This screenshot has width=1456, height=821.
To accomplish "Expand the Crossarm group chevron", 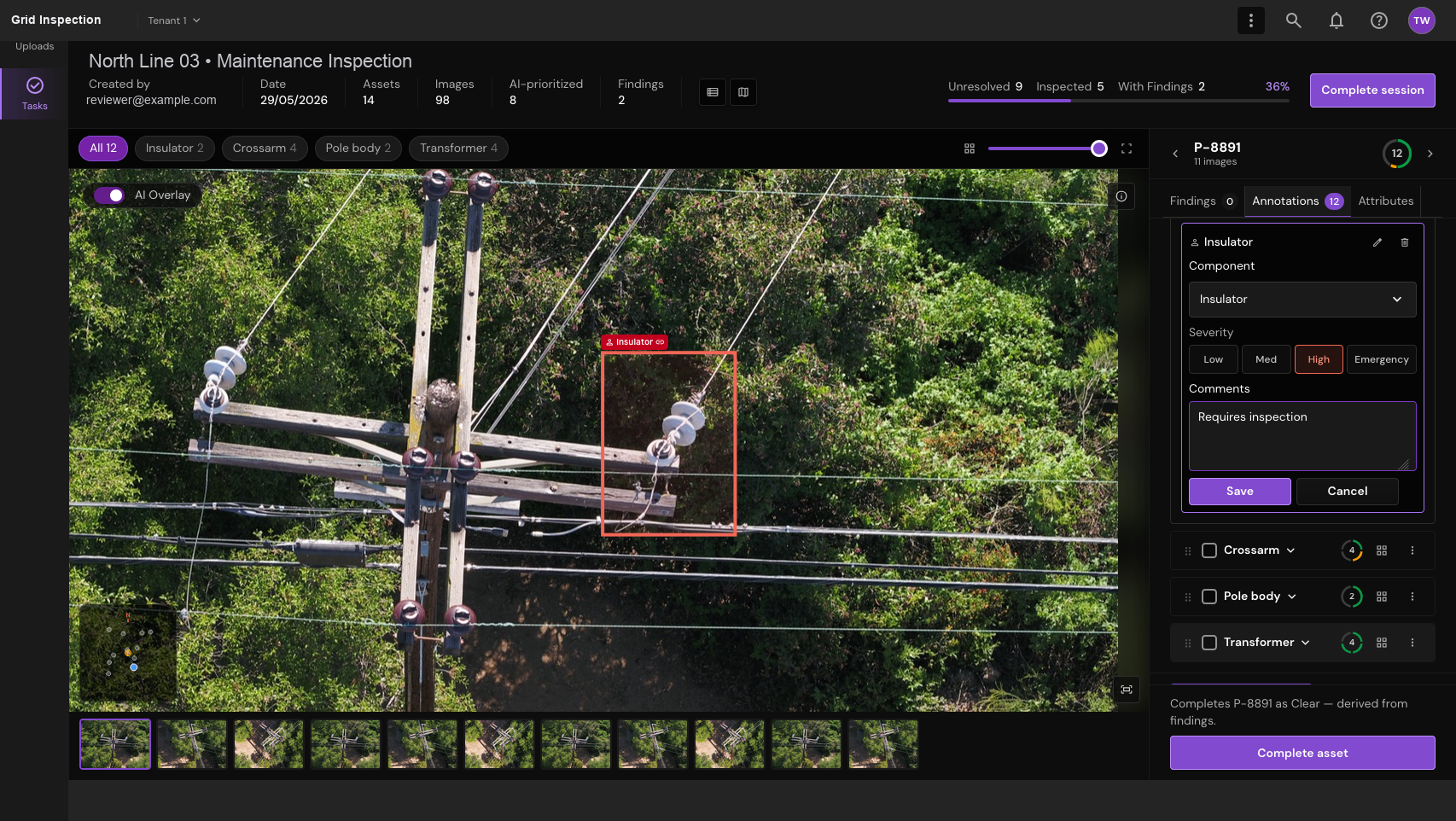I will click(x=1290, y=550).
